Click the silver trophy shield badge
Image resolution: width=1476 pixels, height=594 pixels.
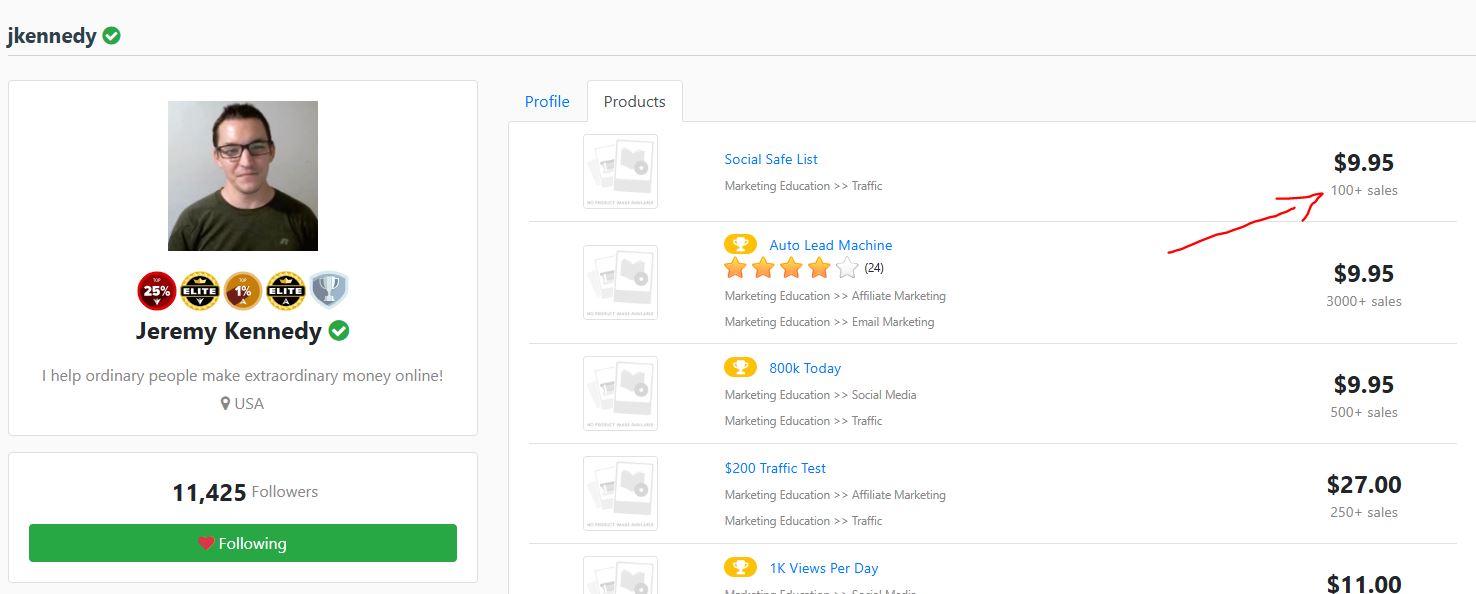(328, 290)
